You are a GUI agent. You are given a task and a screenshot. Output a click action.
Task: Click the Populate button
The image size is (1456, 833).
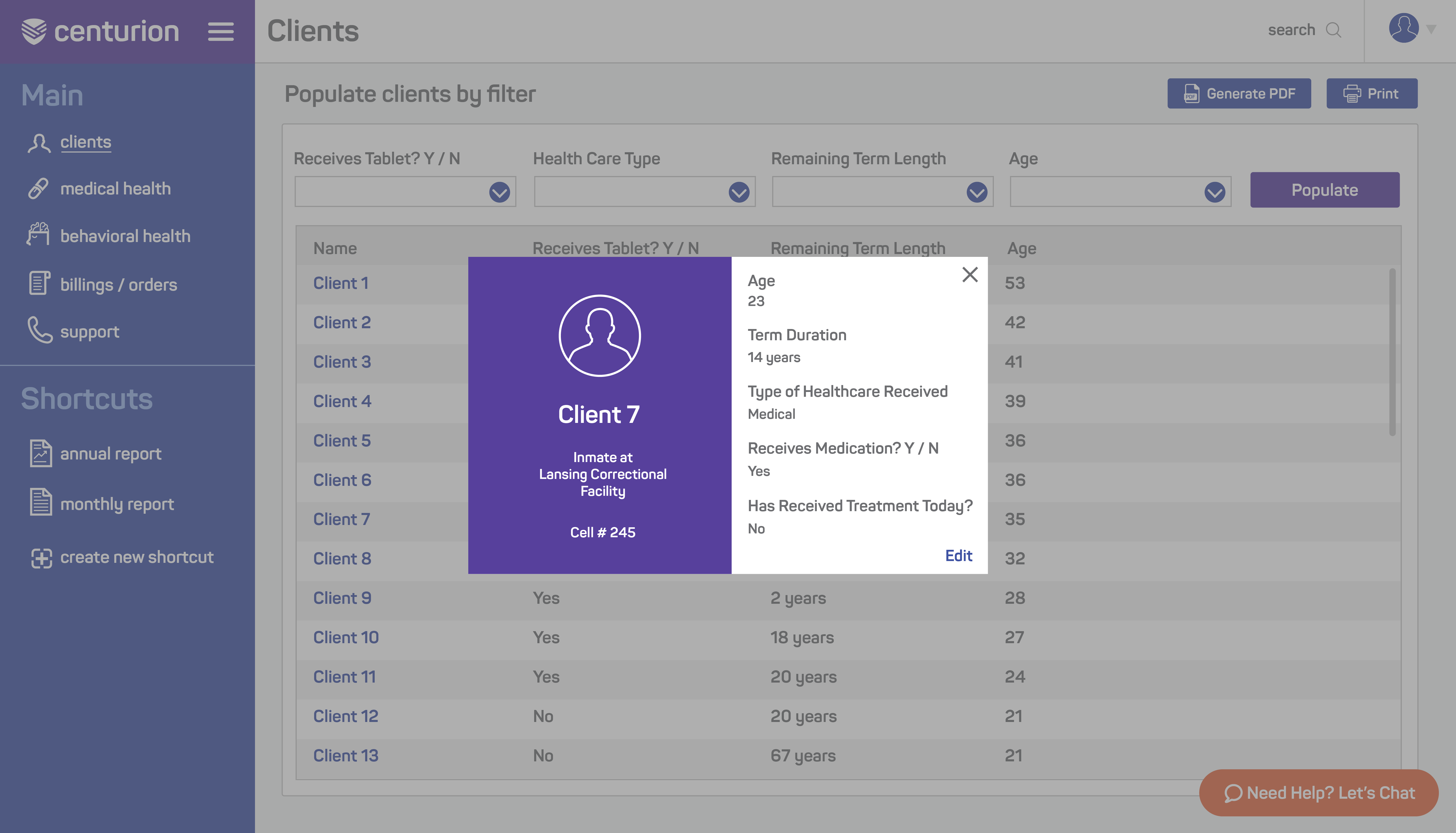pyautogui.click(x=1325, y=190)
